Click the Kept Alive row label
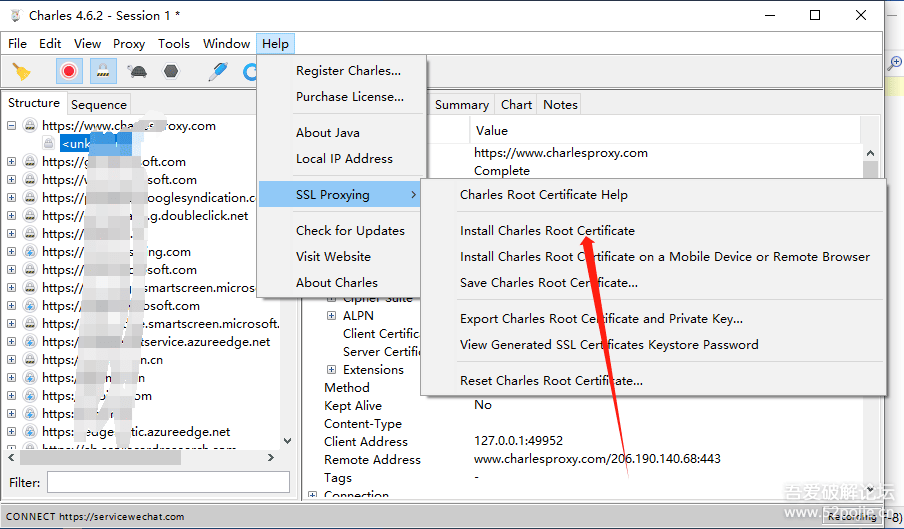 tap(353, 406)
